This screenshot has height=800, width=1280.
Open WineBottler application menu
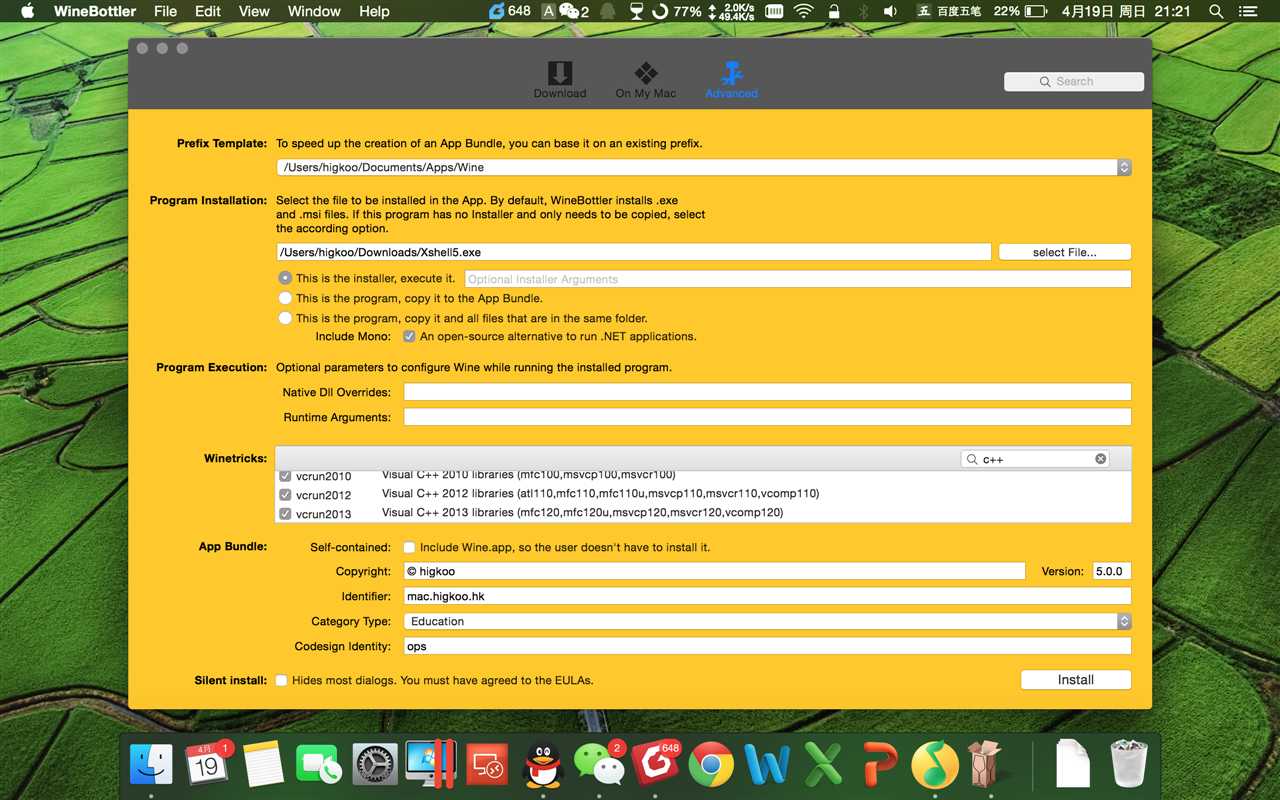[95, 11]
